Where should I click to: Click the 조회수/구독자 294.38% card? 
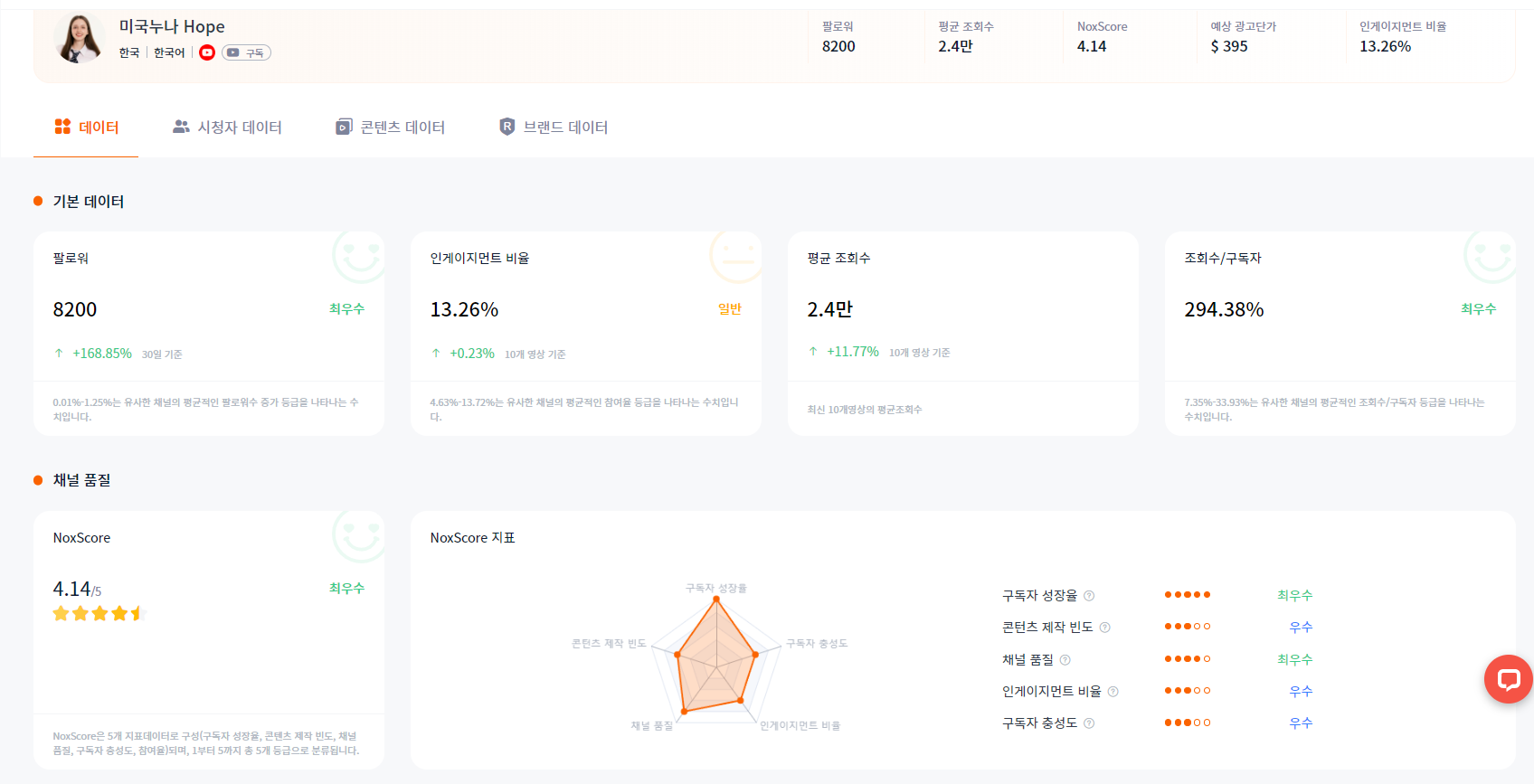(1340, 334)
